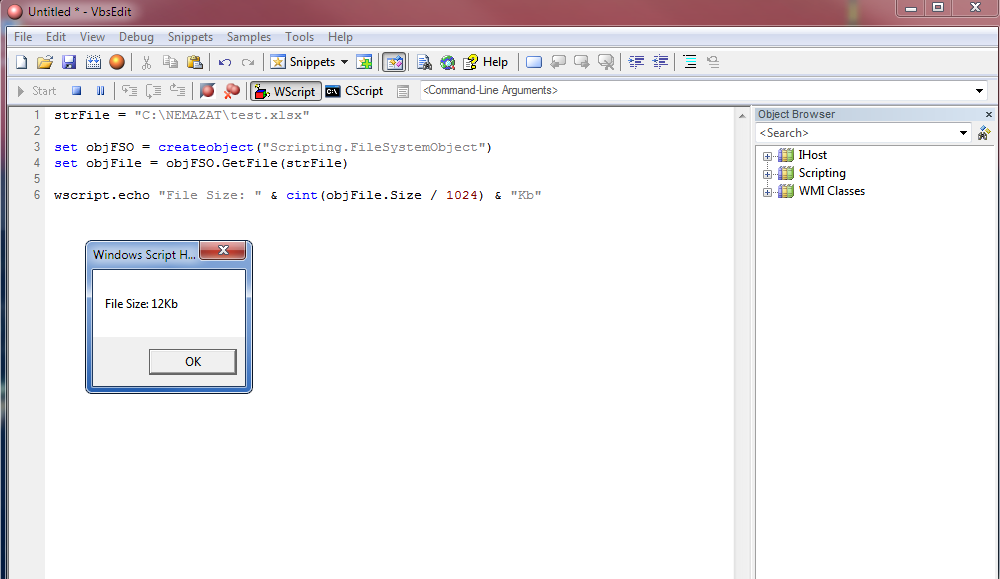Click the Undo arrow in the toolbar
The width and height of the screenshot is (1000, 579).
(x=225, y=62)
